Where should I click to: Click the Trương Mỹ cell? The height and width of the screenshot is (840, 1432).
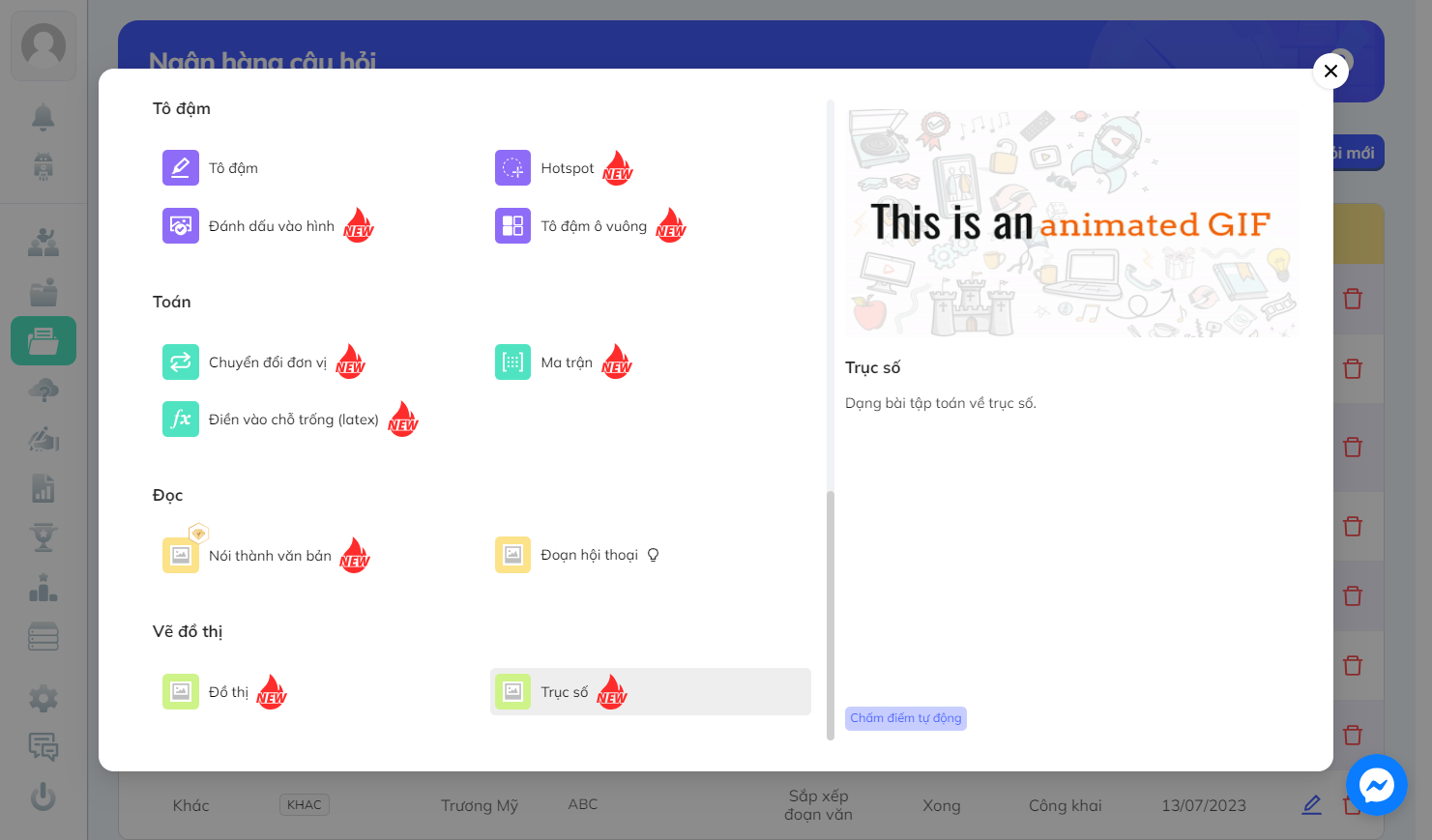[x=480, y=805]
